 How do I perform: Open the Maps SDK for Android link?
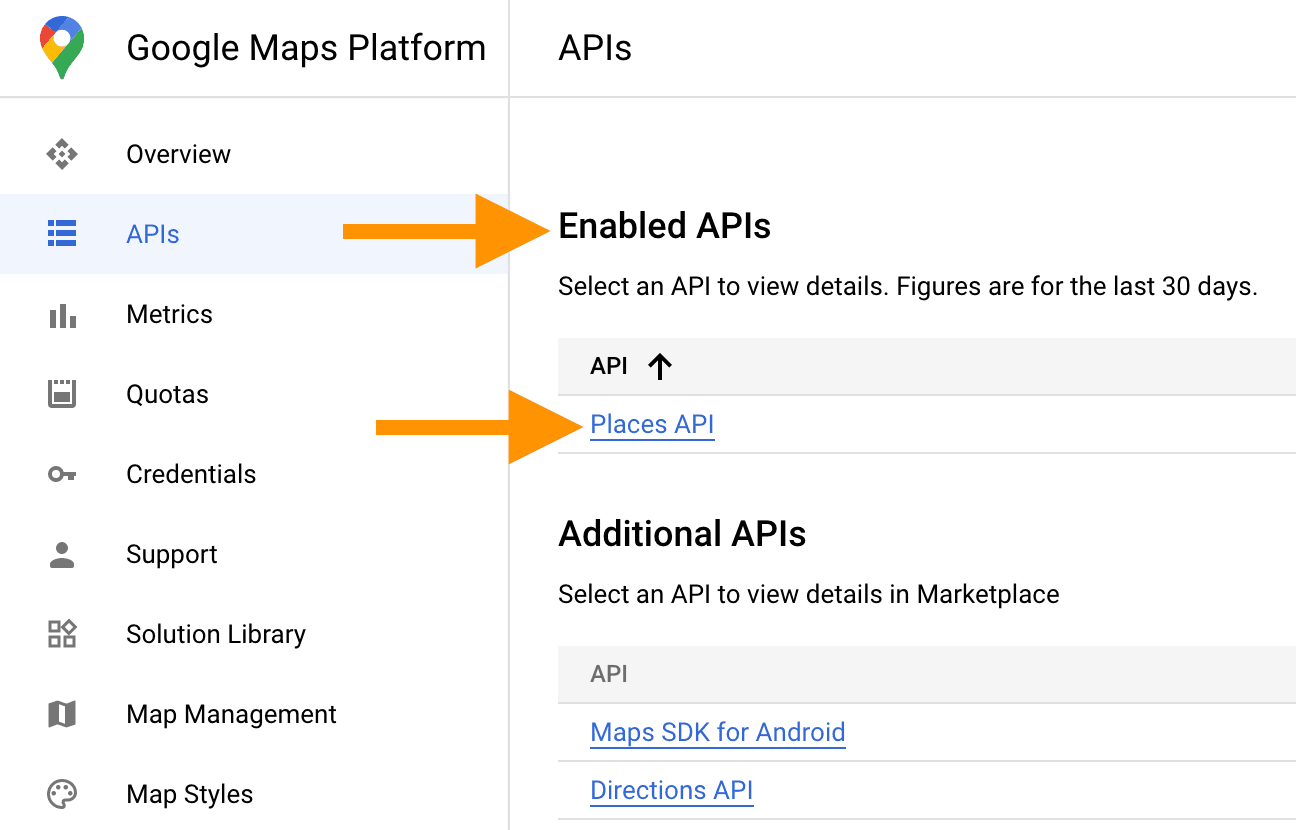pos(718,732)
